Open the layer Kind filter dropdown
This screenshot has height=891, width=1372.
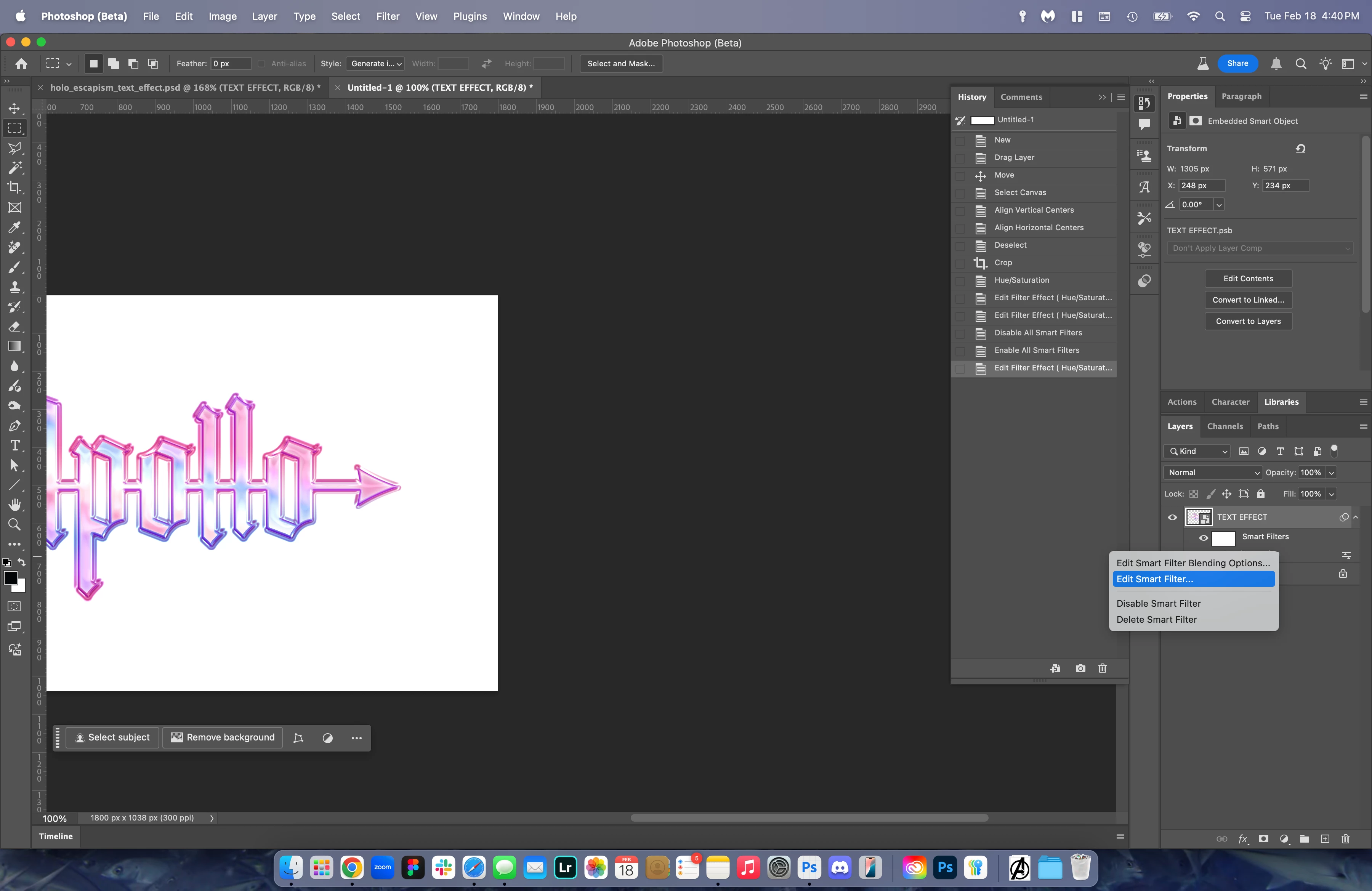coord(1197,451)
